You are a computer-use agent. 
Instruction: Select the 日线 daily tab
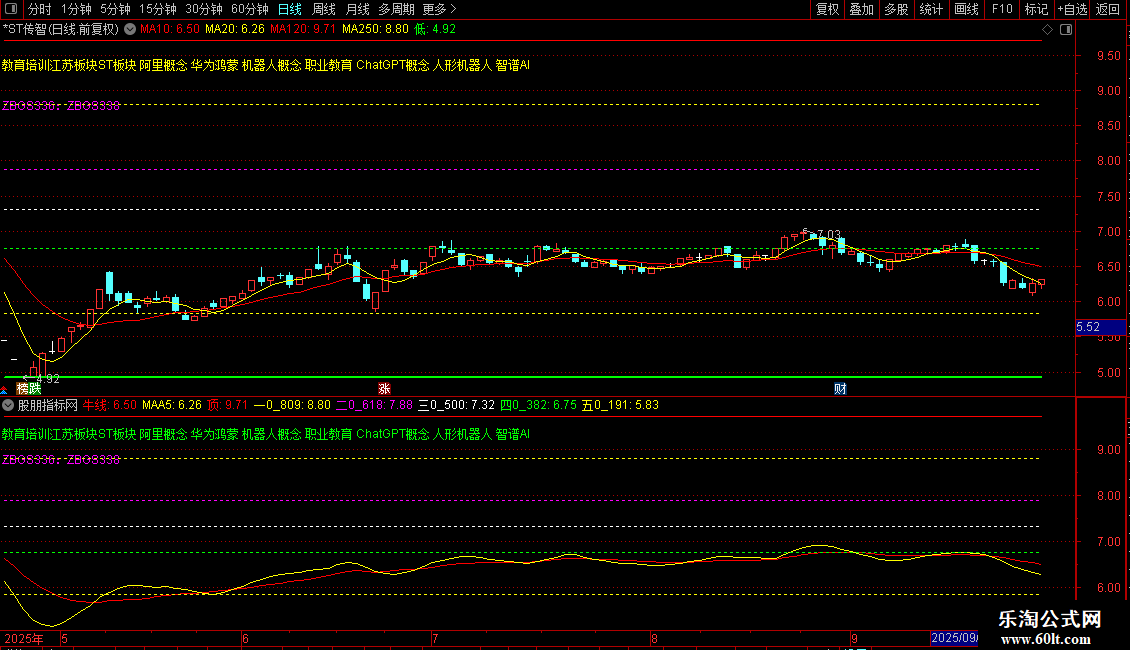[x=290, y=9]
